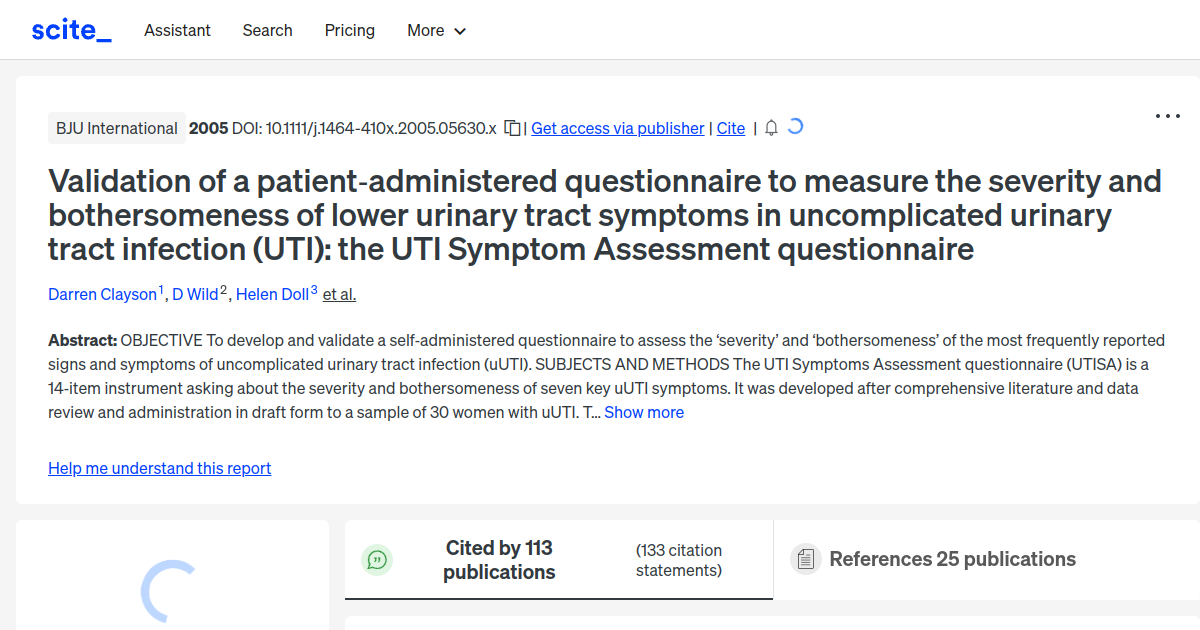This screenshot has width=1200, height=630.
Task: Open the three-dot options menu
Action: tap(1167, 116)
